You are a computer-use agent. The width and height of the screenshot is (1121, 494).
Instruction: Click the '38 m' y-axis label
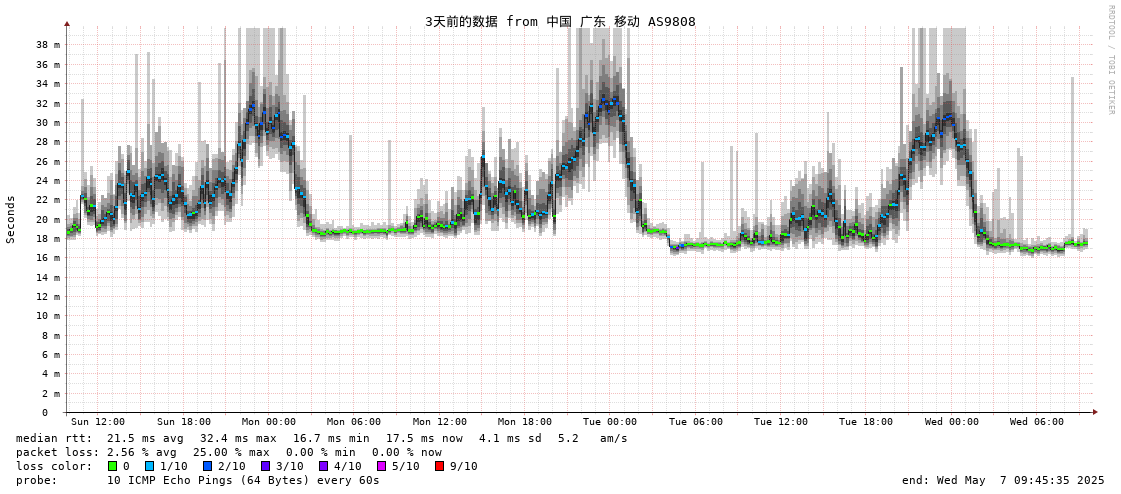(47, 44)
